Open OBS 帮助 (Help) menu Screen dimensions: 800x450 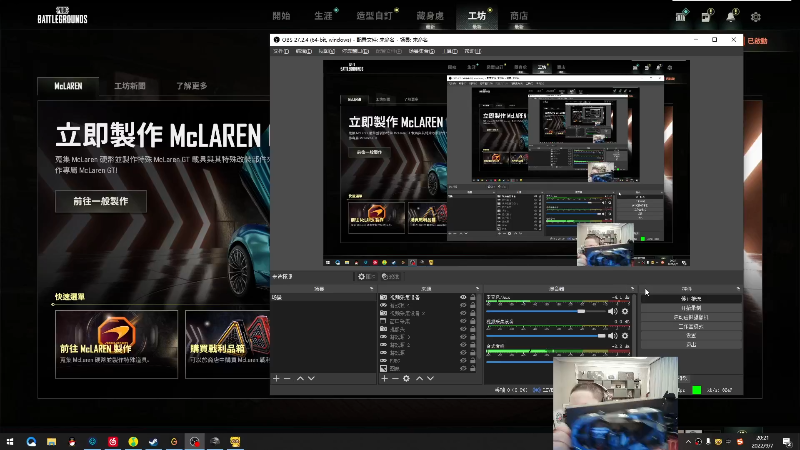473,51
